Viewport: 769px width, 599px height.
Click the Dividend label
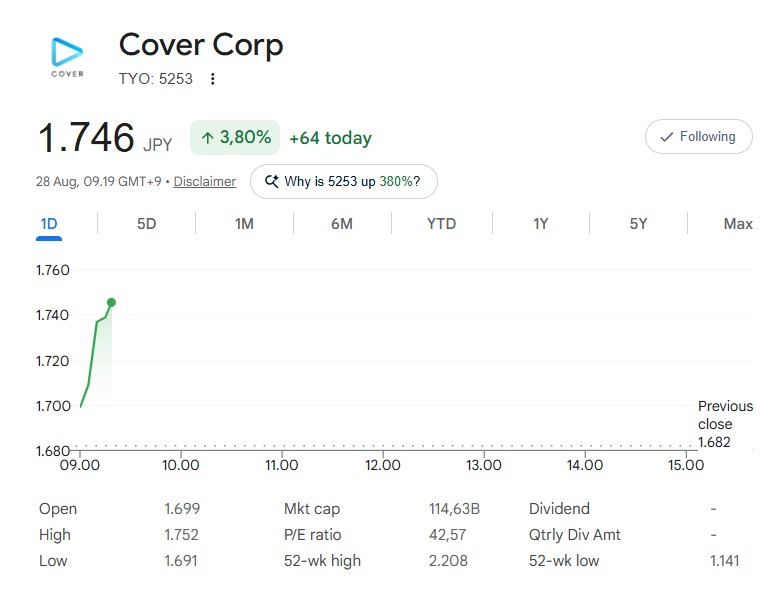click(x=559, y=509)
